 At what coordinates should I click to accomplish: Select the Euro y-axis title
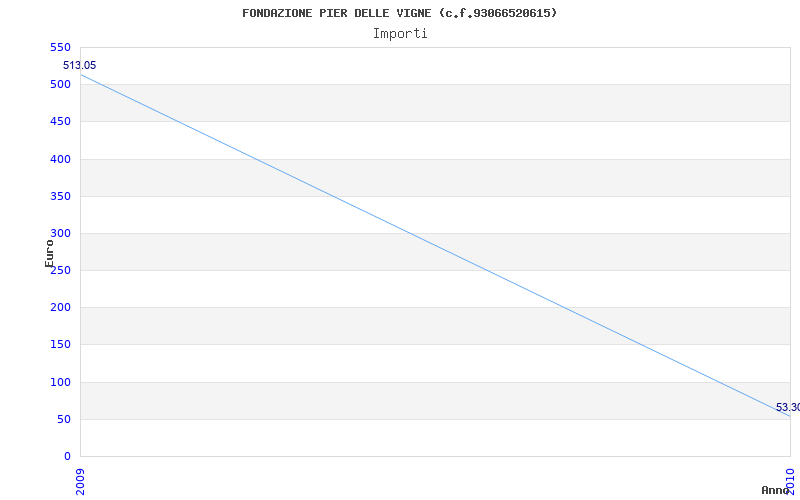[x=49, y=252]
